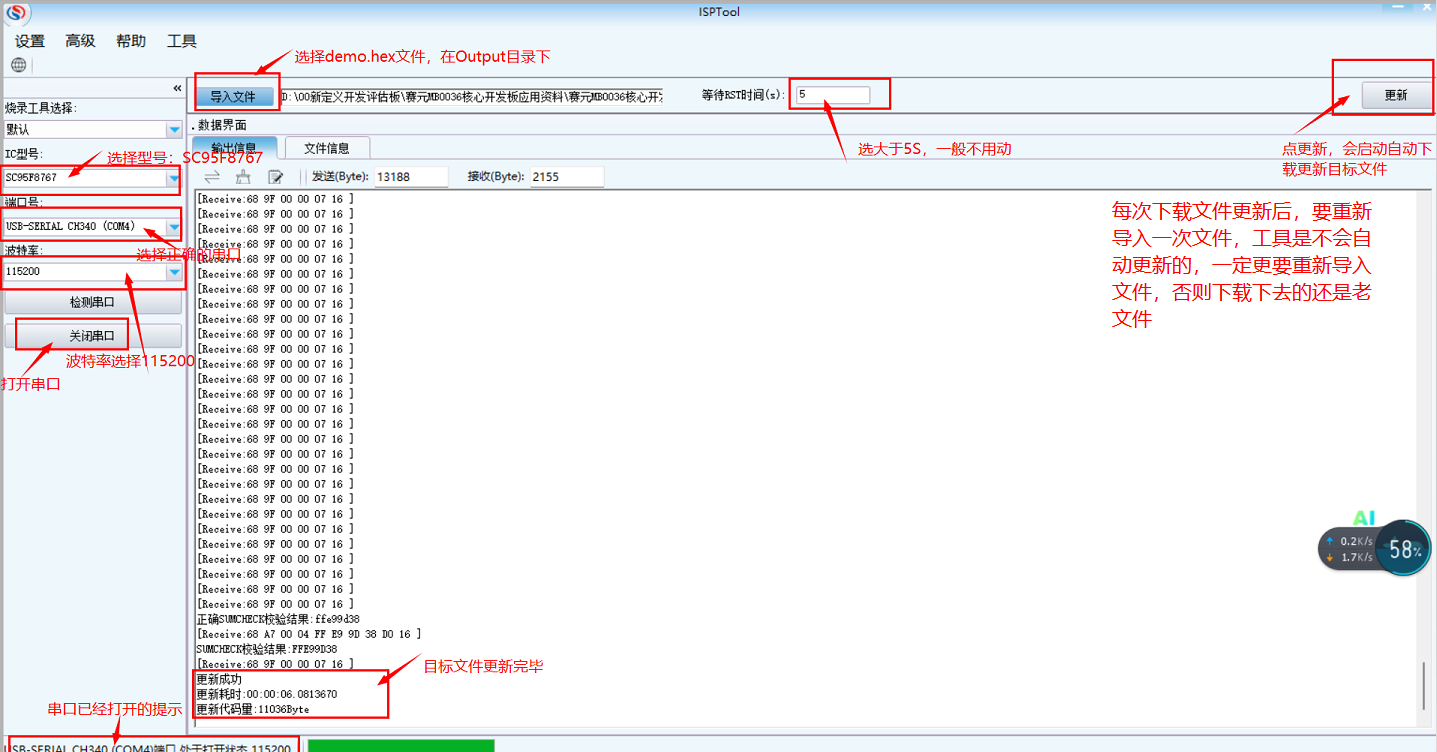Click the Receive:68 A7 00 04 FF log line
This screenshot has width=1437, height=752.
point(309,634)
